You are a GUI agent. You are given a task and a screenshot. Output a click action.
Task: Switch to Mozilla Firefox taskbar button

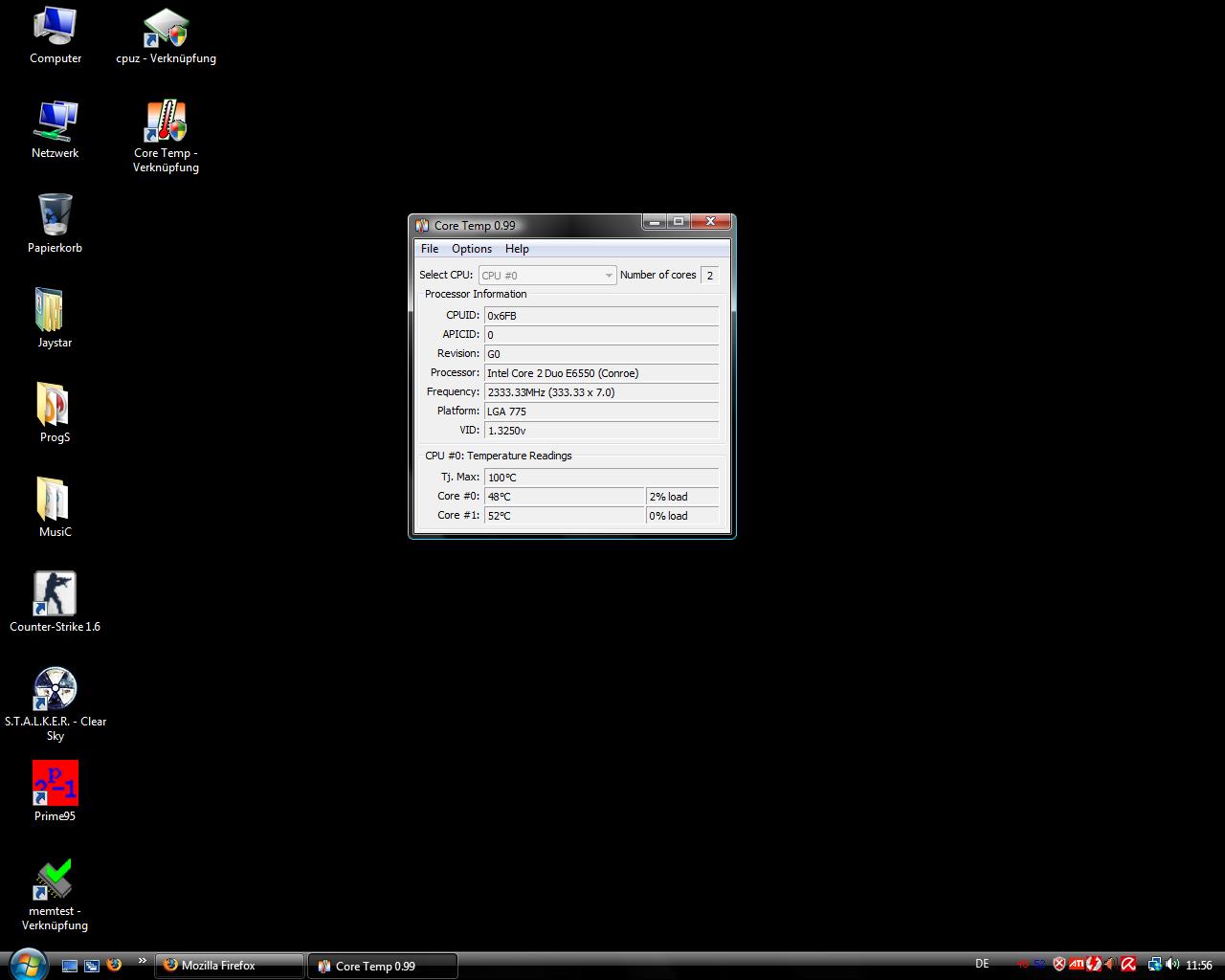(230, 966)
